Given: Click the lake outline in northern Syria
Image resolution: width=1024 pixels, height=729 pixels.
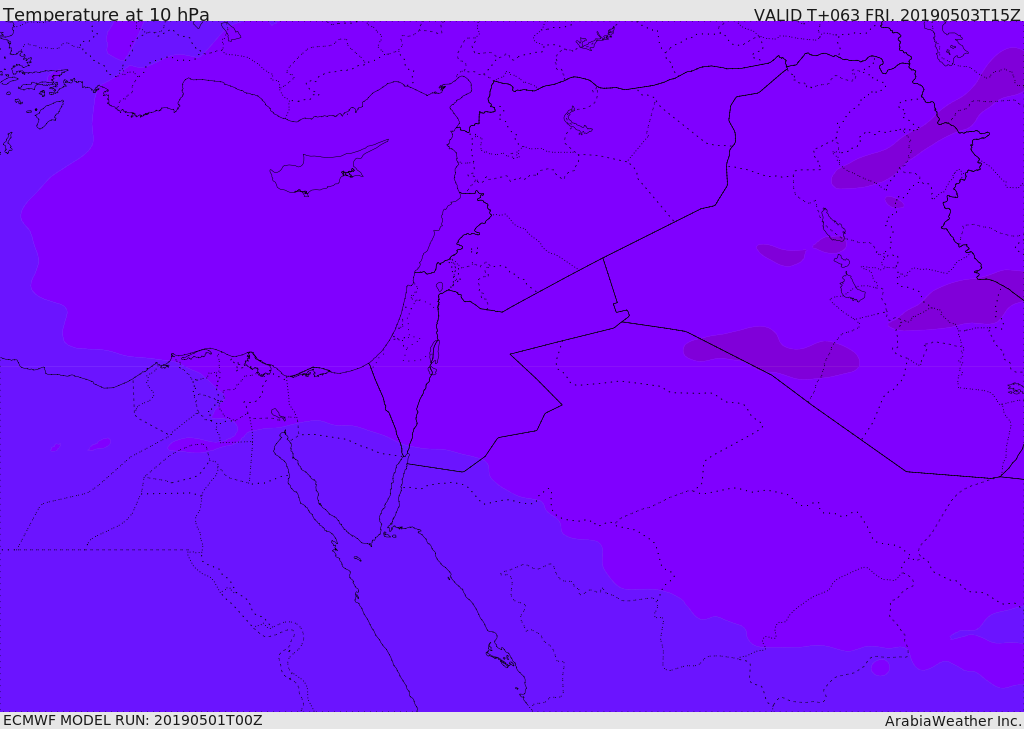Looking at the screenshot, I should tap(577, 121).
